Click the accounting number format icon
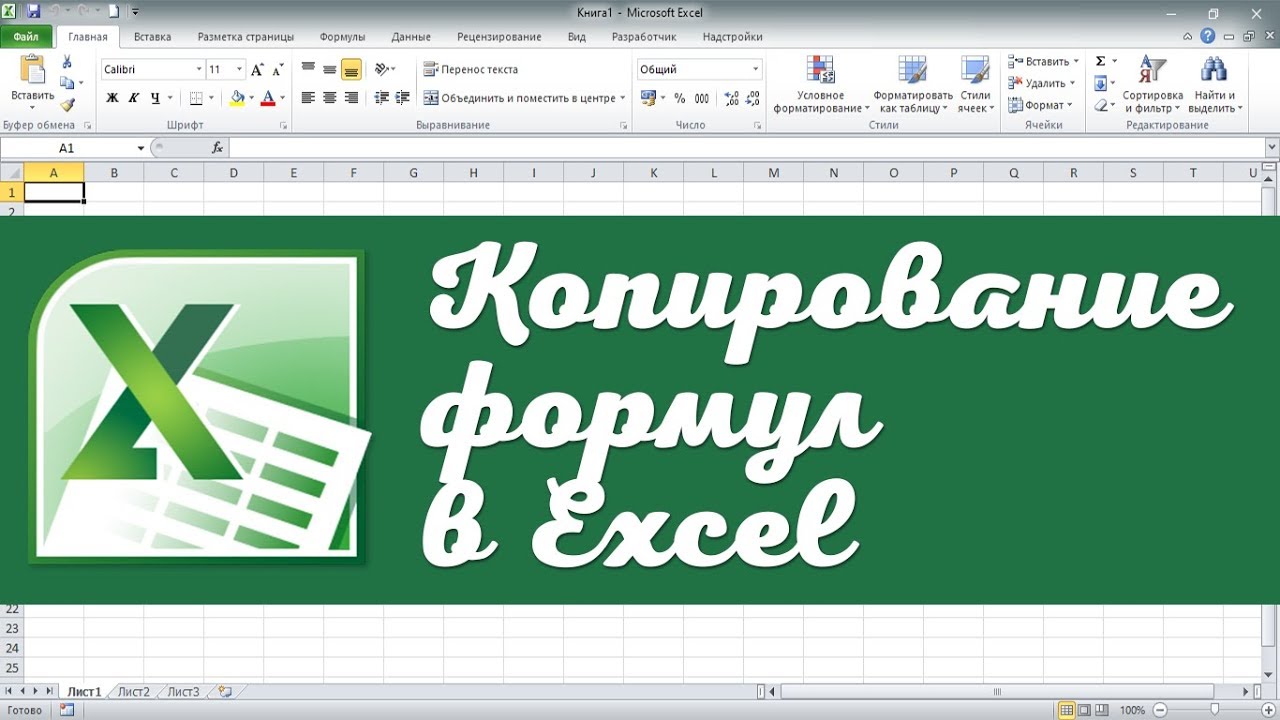This screenshot has height=720, width=1280. 648,98
